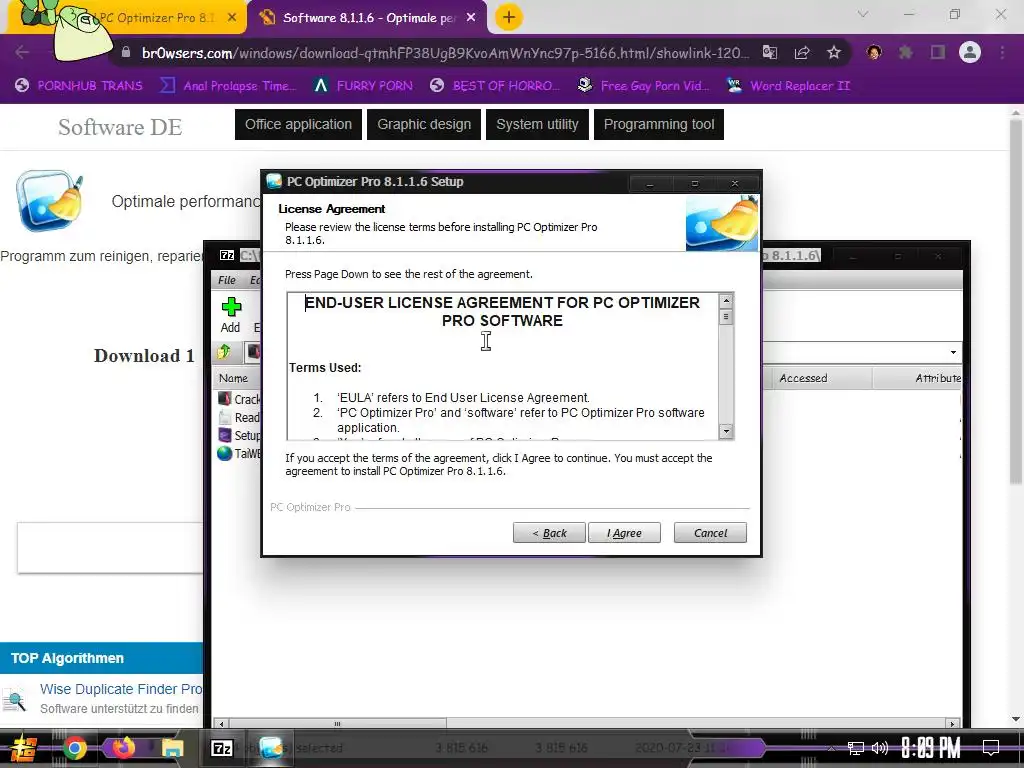Viewport: 1024px width, 768px height.
Task: Cancel the PC Optimizer Pro setup
Action: pos(710,533)
